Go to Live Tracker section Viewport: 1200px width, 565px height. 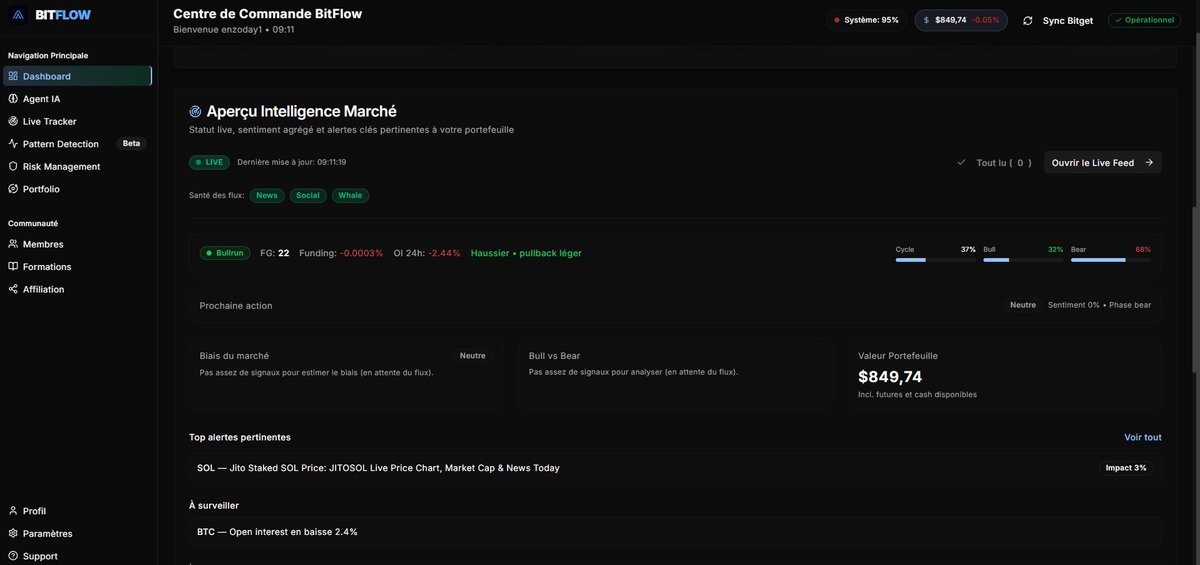click(77, 121)
